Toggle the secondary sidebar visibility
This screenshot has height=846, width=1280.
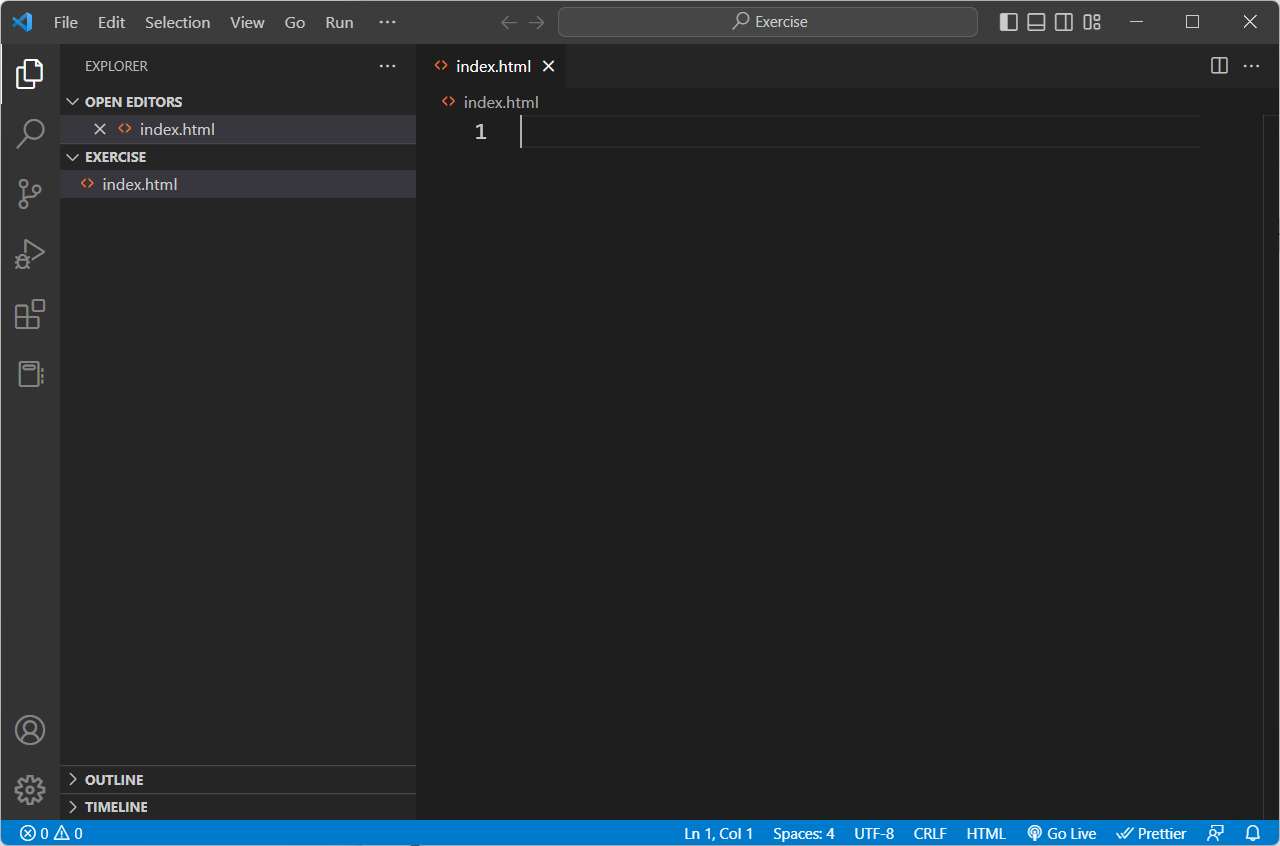click(1064, 21)
